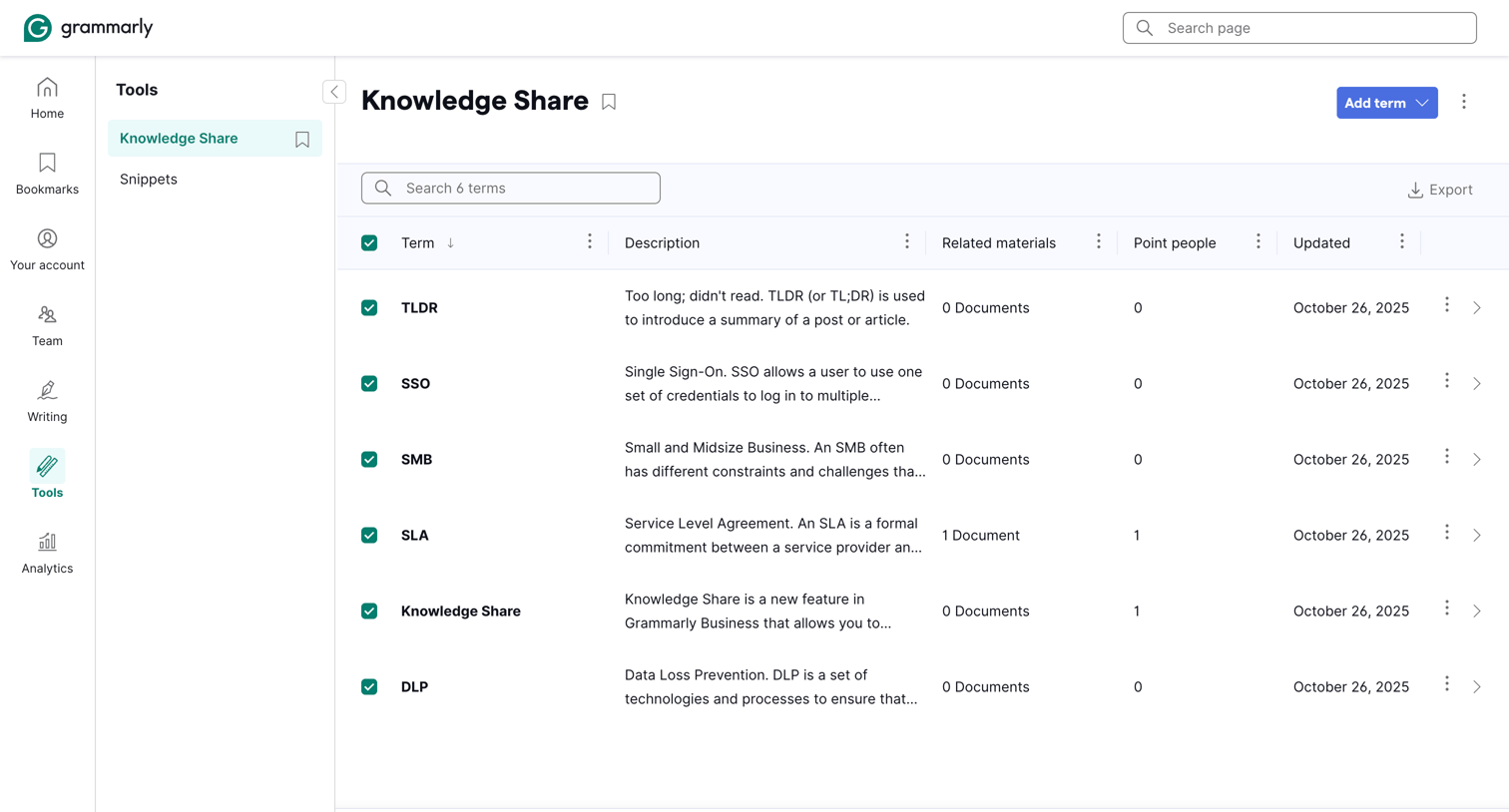Click the Grammarly logo
The height and width of the screenshot is (812, 1509).
(88, 28)
